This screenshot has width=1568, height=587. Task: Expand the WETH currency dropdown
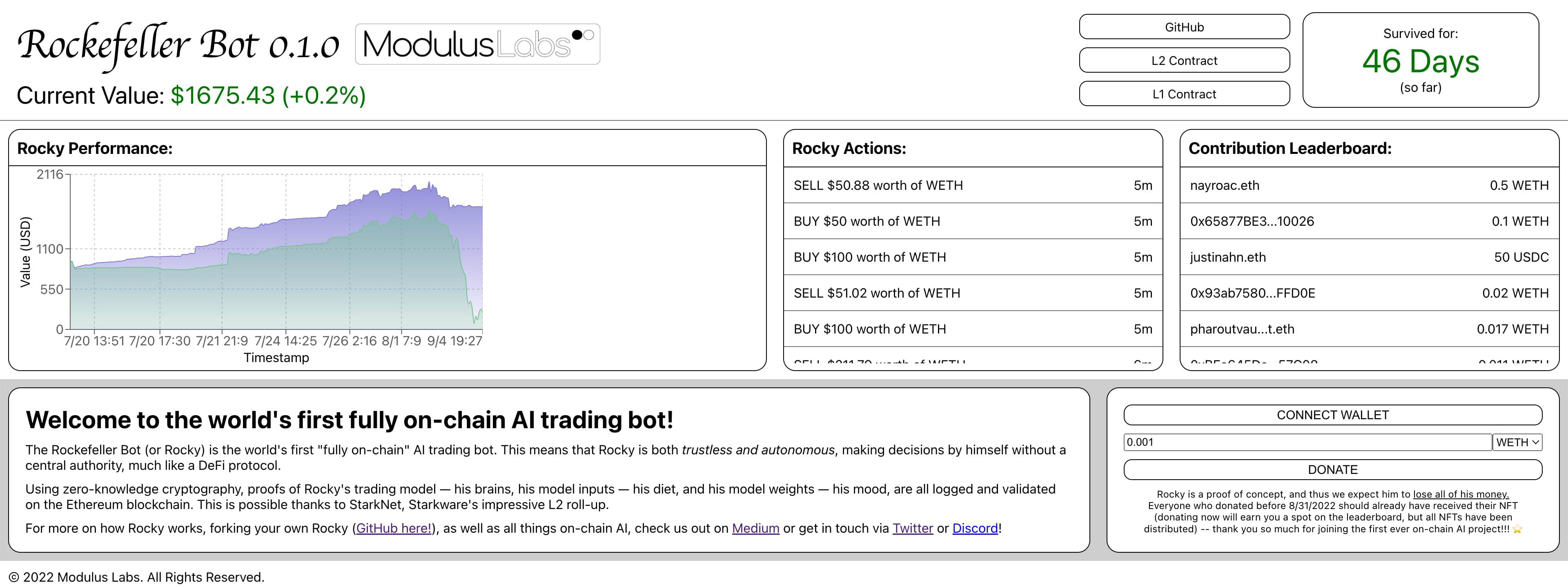(1517, 442)
